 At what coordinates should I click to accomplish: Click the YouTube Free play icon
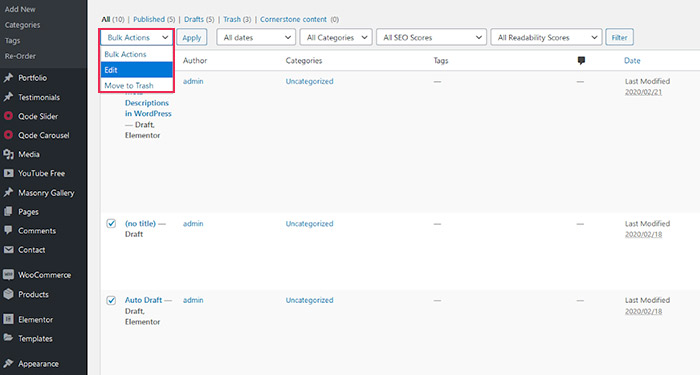point(8,173)
